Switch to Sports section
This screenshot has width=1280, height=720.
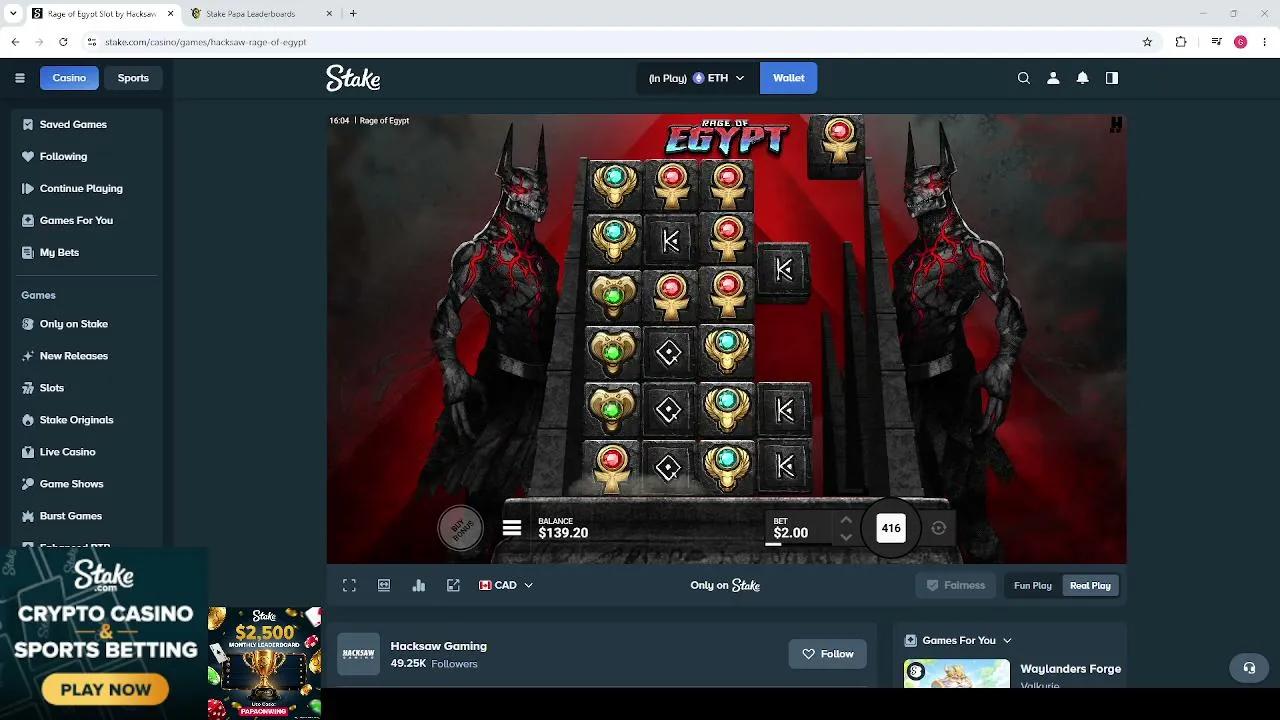click(133, 78)
